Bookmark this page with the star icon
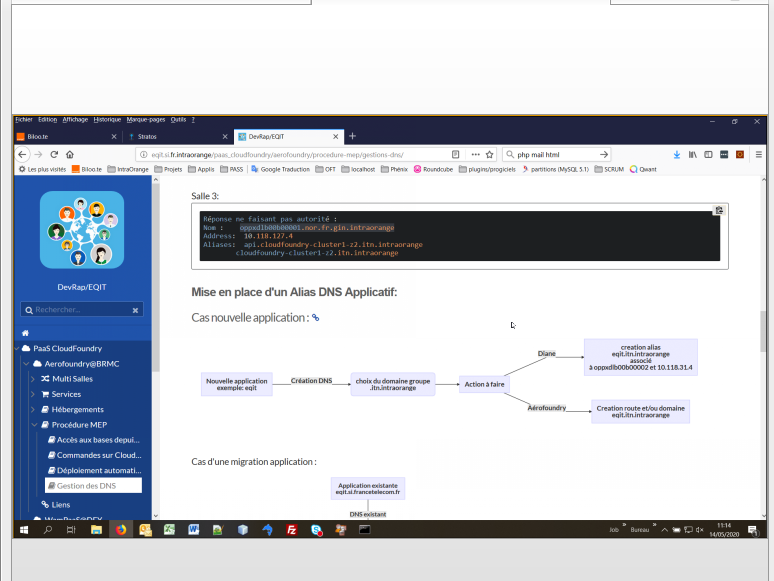 coord(490,155)
